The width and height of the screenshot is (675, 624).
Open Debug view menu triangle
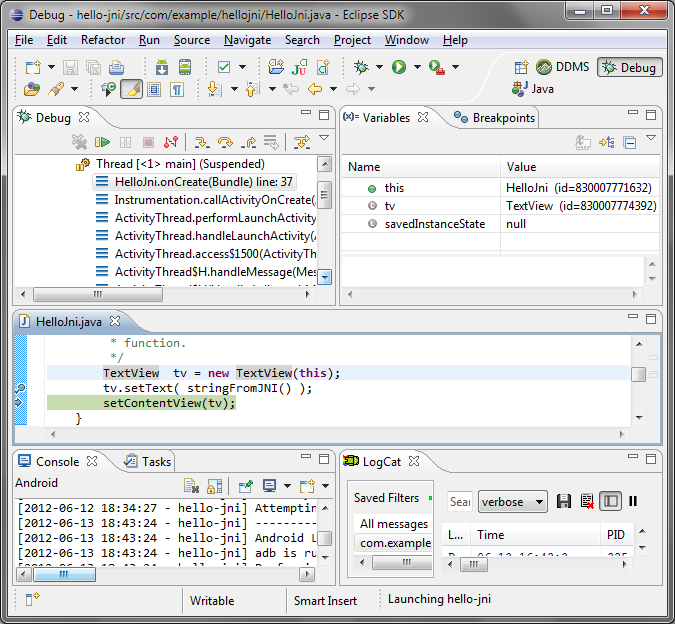tap(324, 138)
